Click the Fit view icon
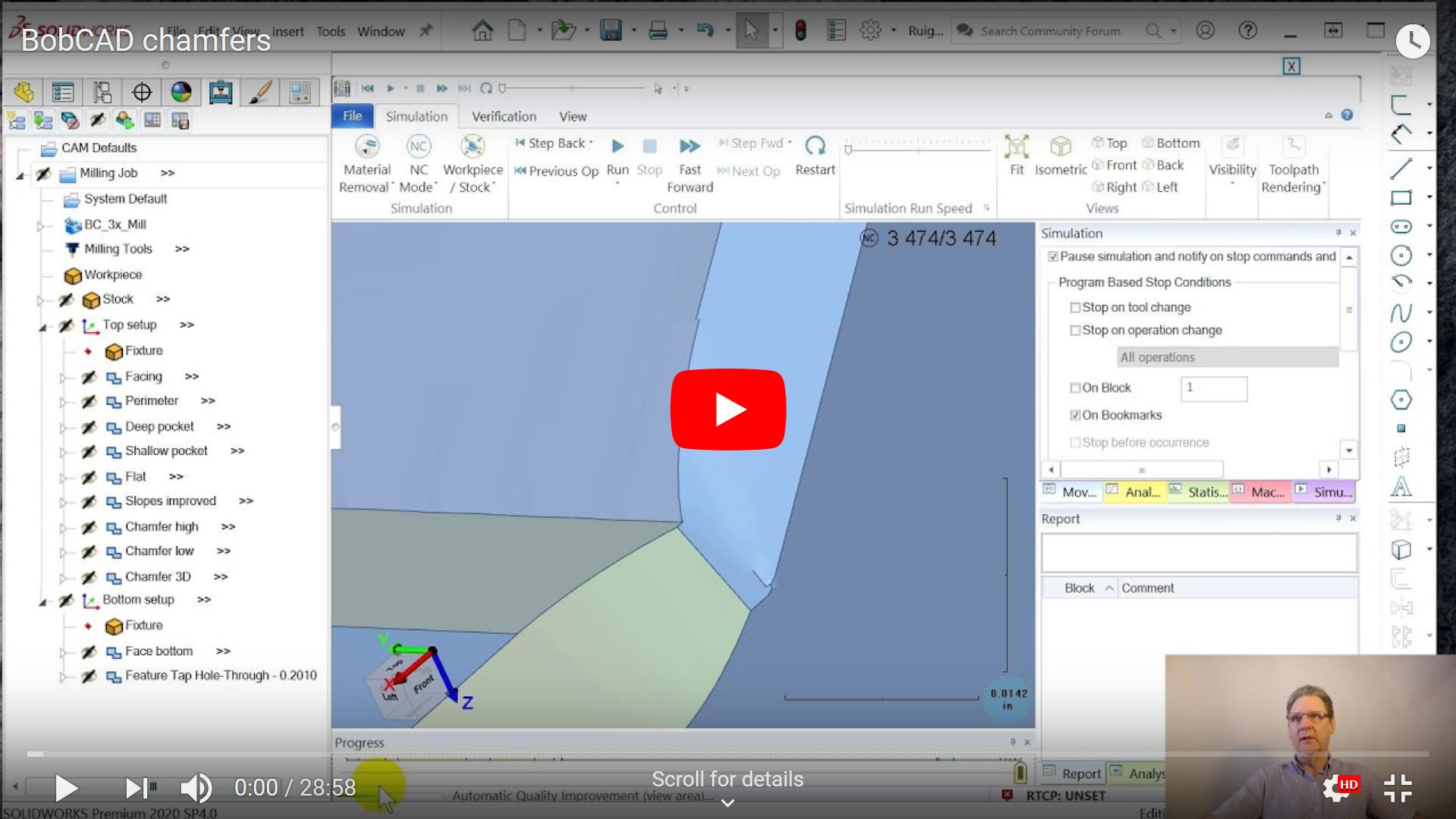This screenshot has width=1456, height=819. coord(1016,146)
